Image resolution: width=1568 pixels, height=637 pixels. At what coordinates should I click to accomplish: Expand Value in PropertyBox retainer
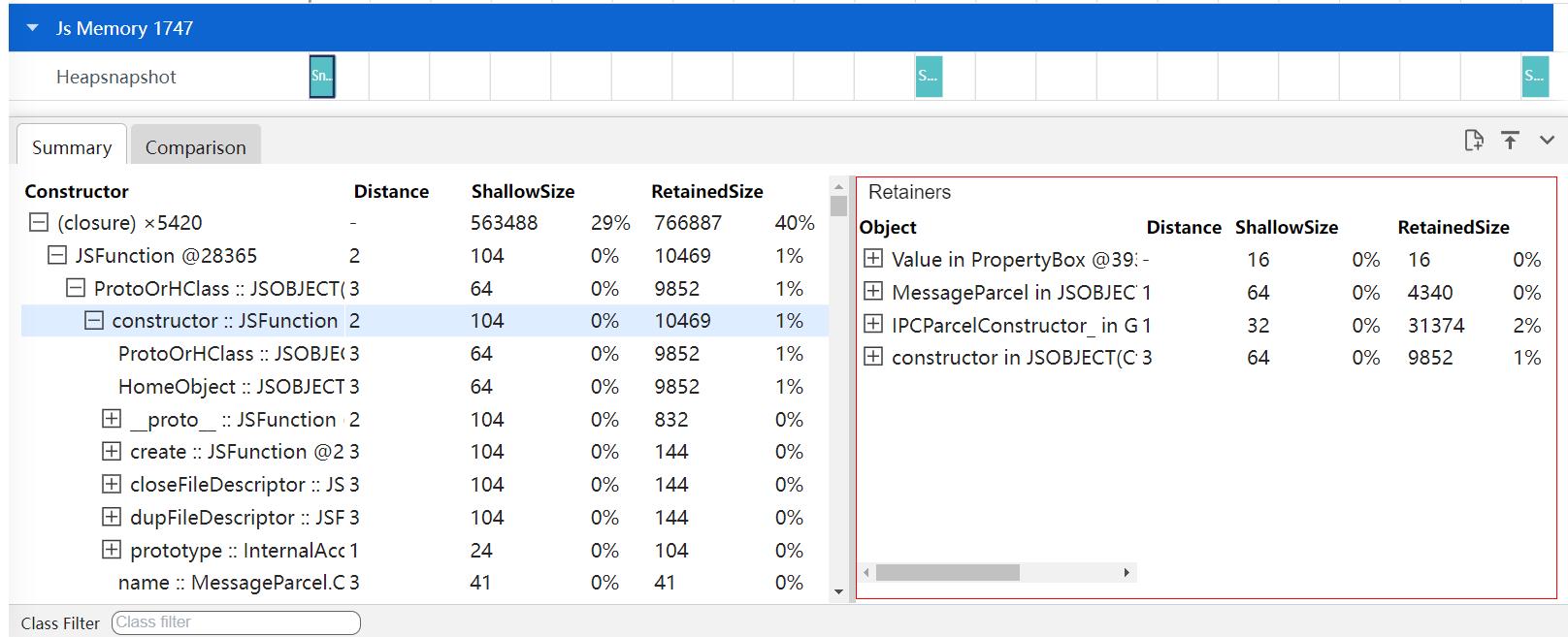coord(873,259)
